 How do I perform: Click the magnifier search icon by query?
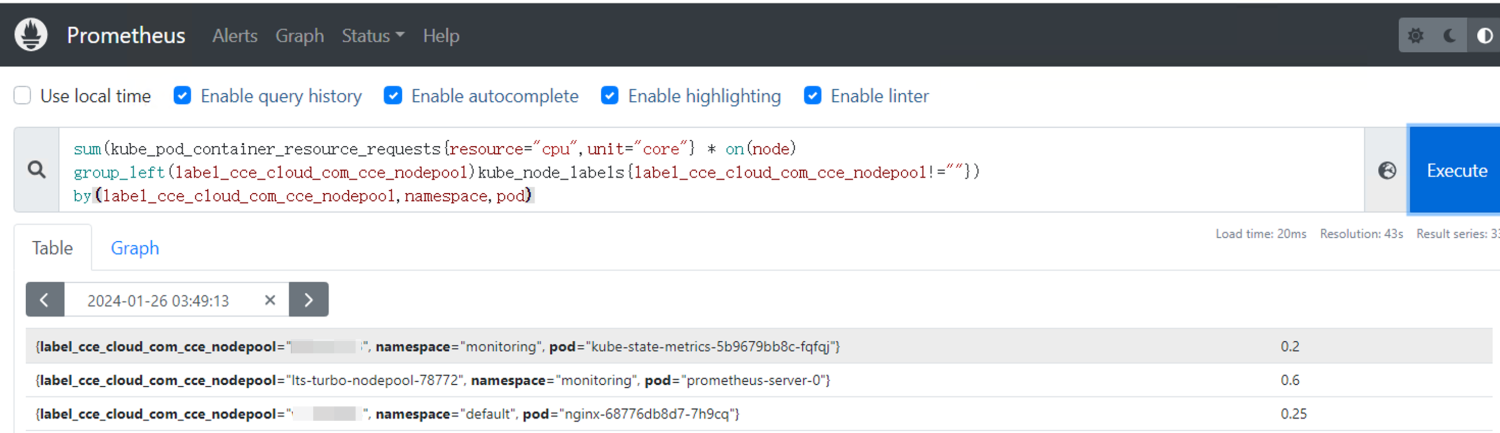pos(37,170)
